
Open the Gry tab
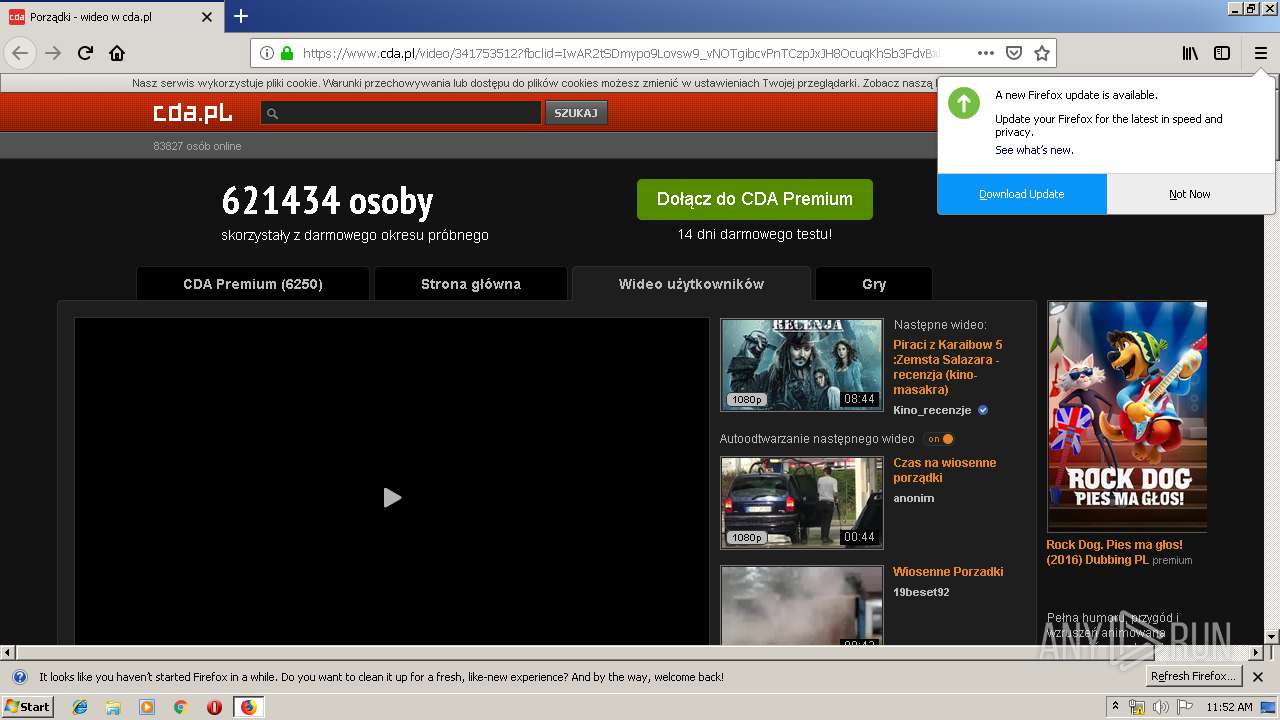click(x=874, y=284)
